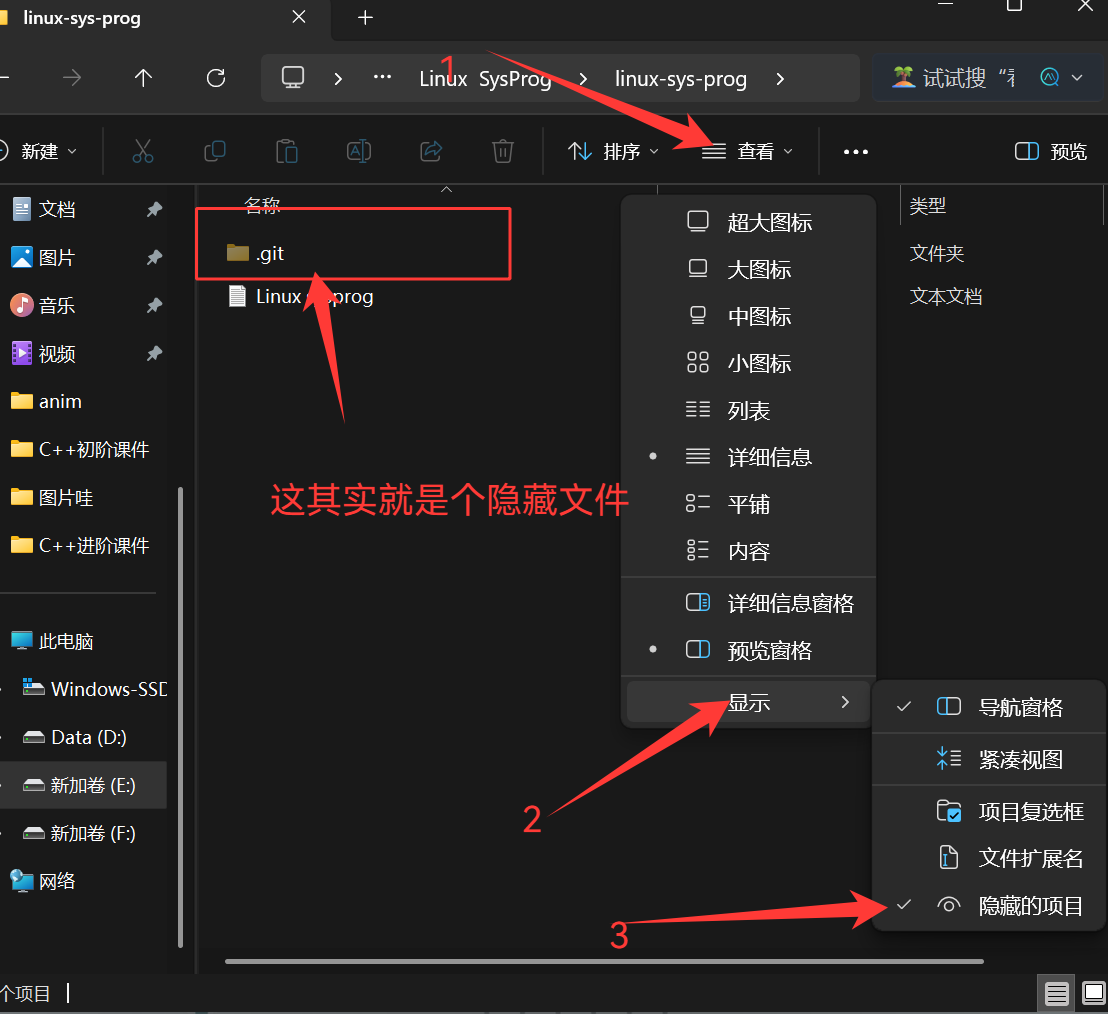Select 此电脑 in navigation pane
This screenshot has height=1014, width=1108.
(66, 641)
